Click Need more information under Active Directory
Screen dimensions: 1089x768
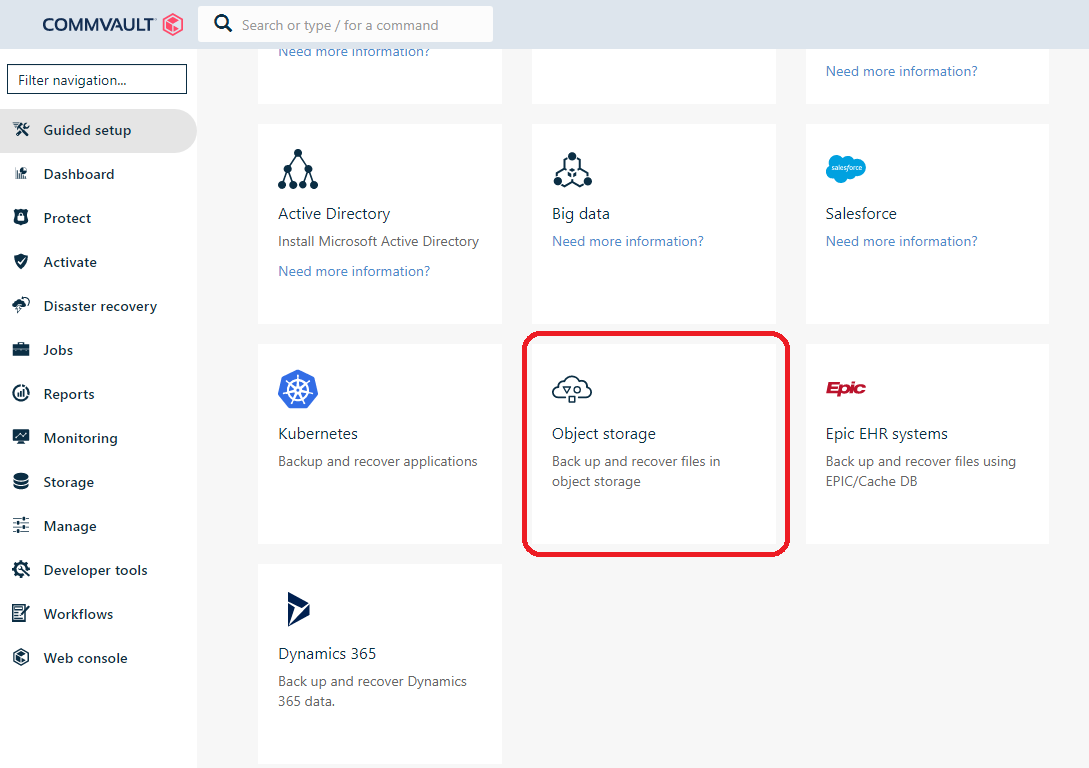pyautogui.click(x=354, y=271)
